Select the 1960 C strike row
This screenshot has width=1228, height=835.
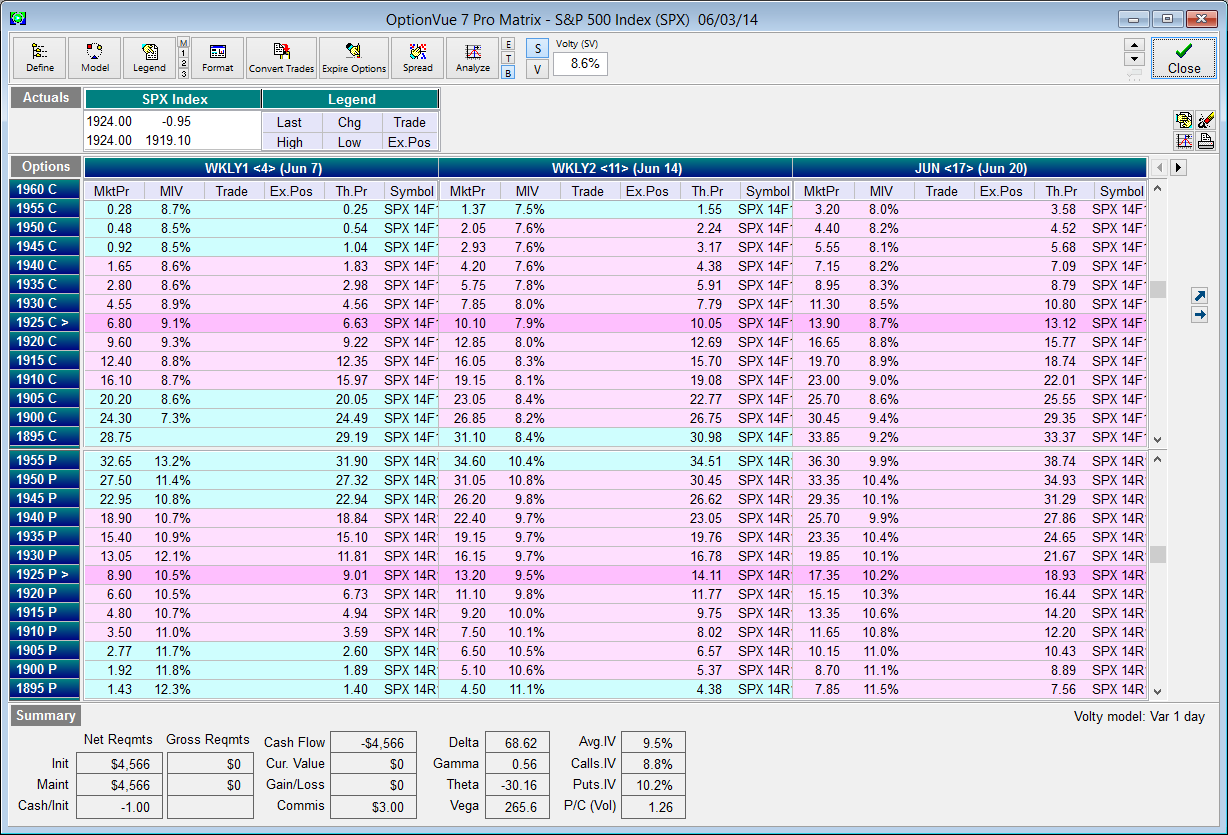pos(46,189)
